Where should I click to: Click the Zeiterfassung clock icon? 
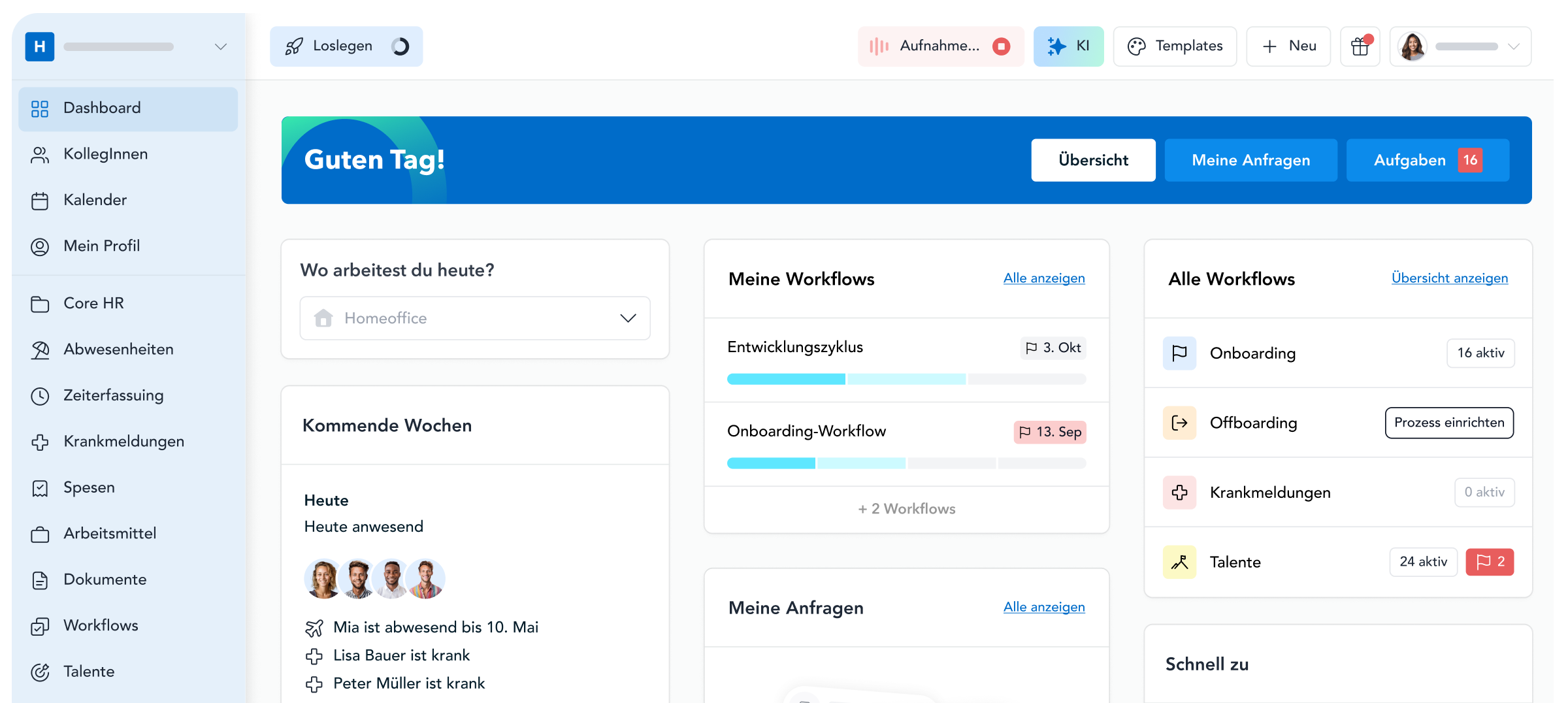tap(40, 396)
